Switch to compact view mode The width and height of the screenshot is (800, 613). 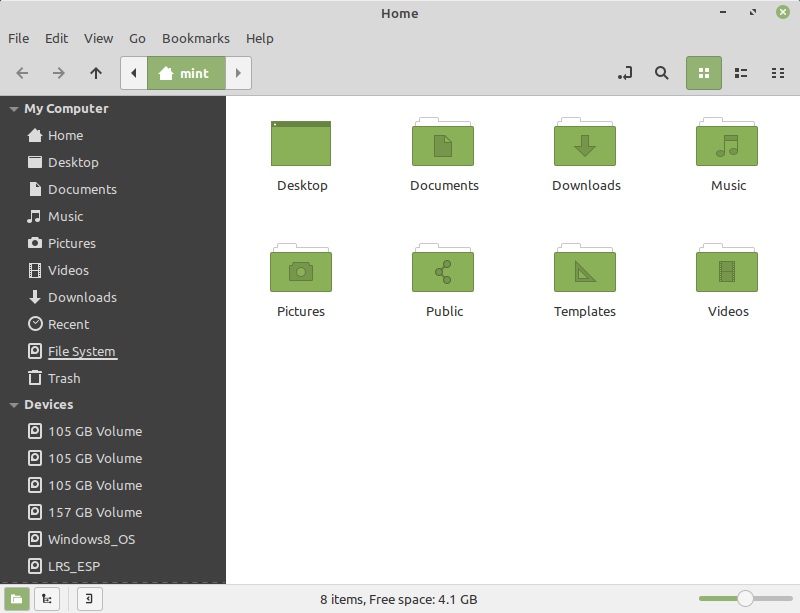point(778,73)
